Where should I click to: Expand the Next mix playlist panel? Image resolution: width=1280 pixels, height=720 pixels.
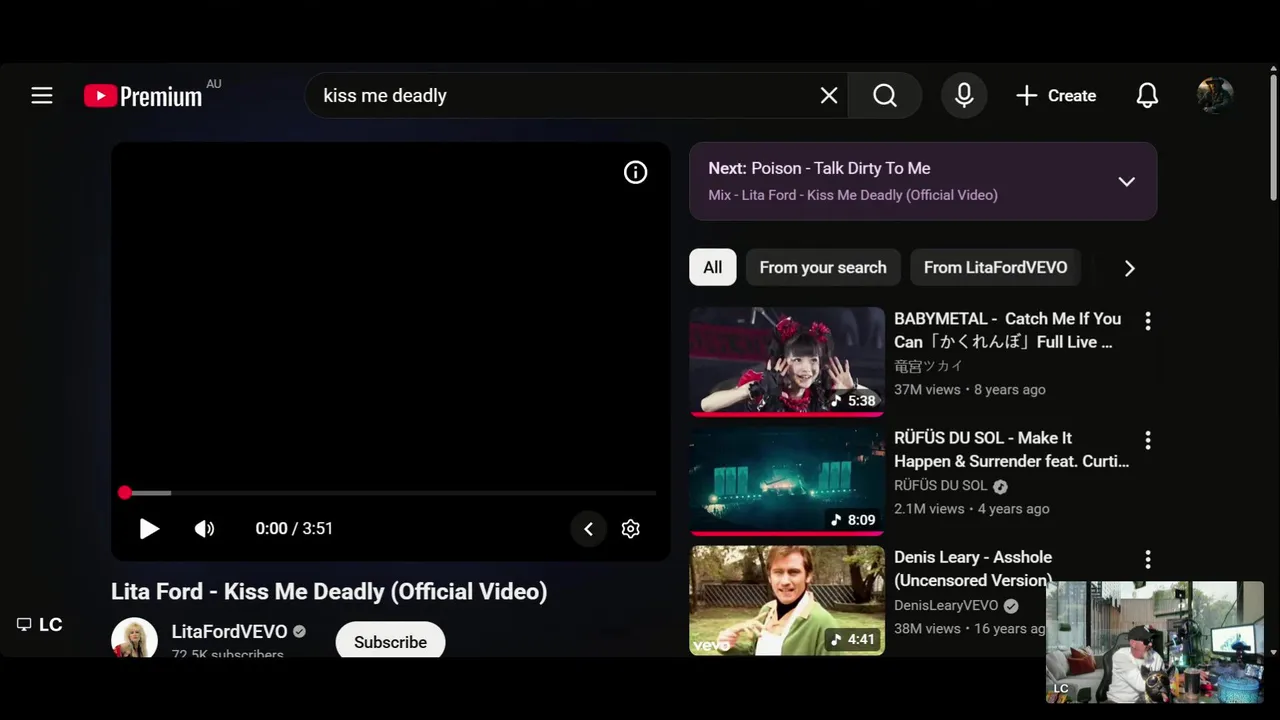[1127, 182]
